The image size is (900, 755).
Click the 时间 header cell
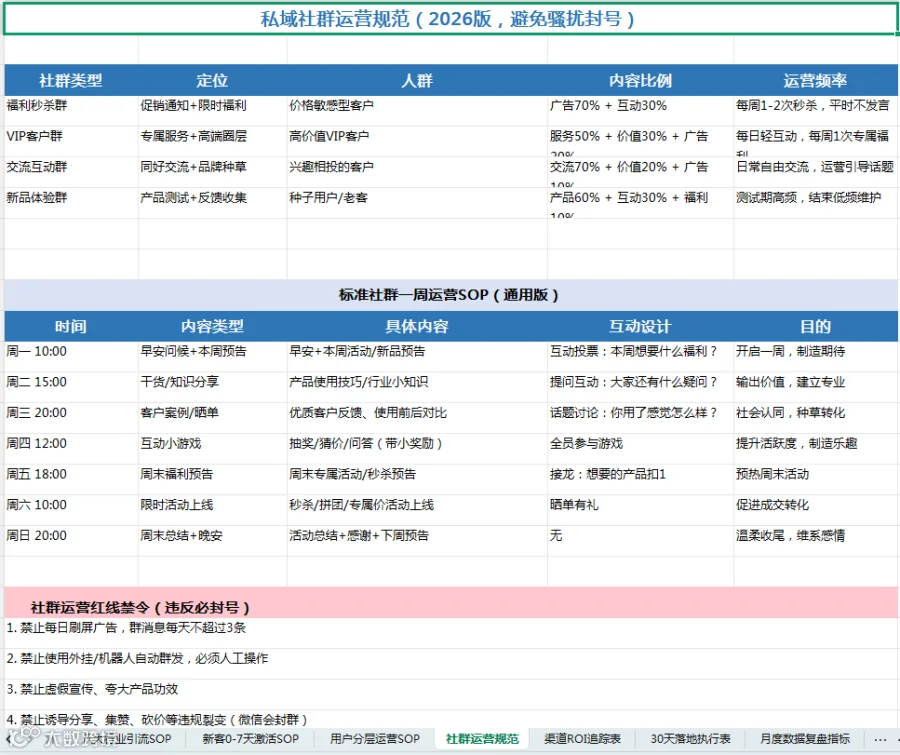pos(71,326)
